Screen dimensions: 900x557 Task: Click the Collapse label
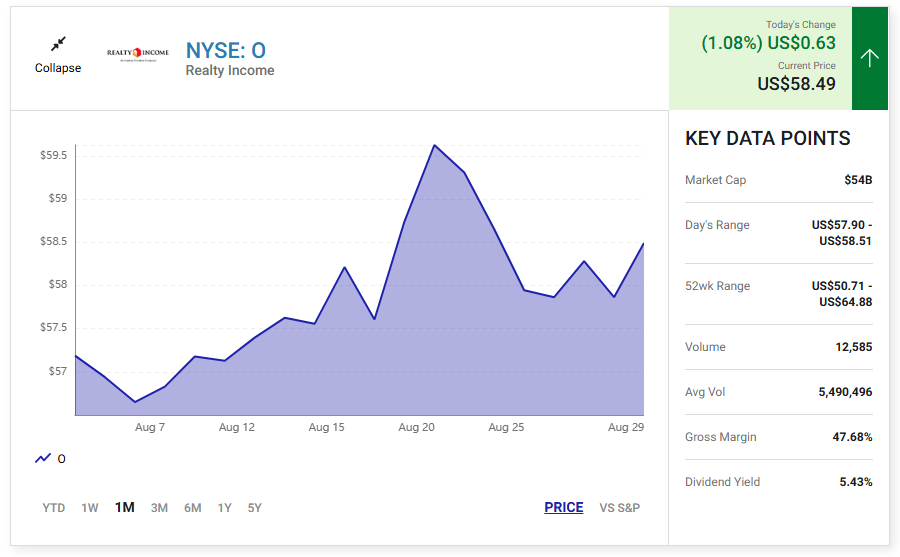click(x=58, y=68)
